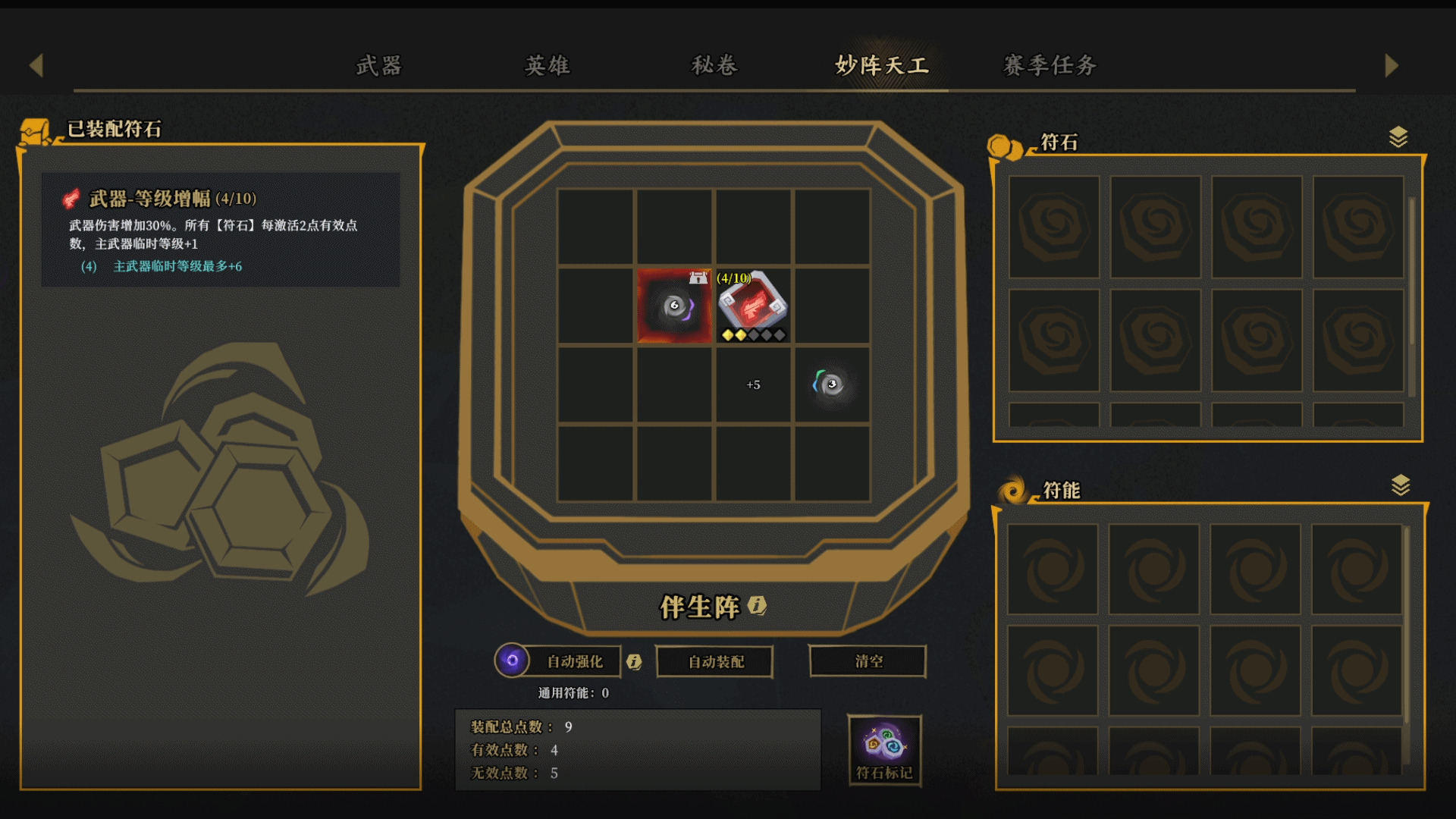Viewport: 1456px width, 819px height.
Task: Switch to the 英雄 tab
Action: (548, 65)
